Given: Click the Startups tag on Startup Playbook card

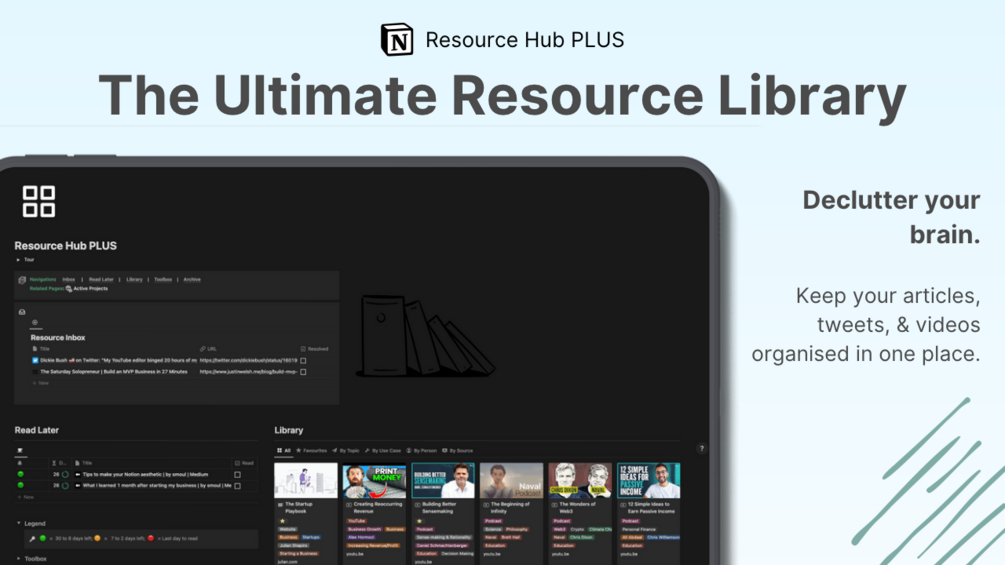Looking at the screenshot, I should click(311, 537).
